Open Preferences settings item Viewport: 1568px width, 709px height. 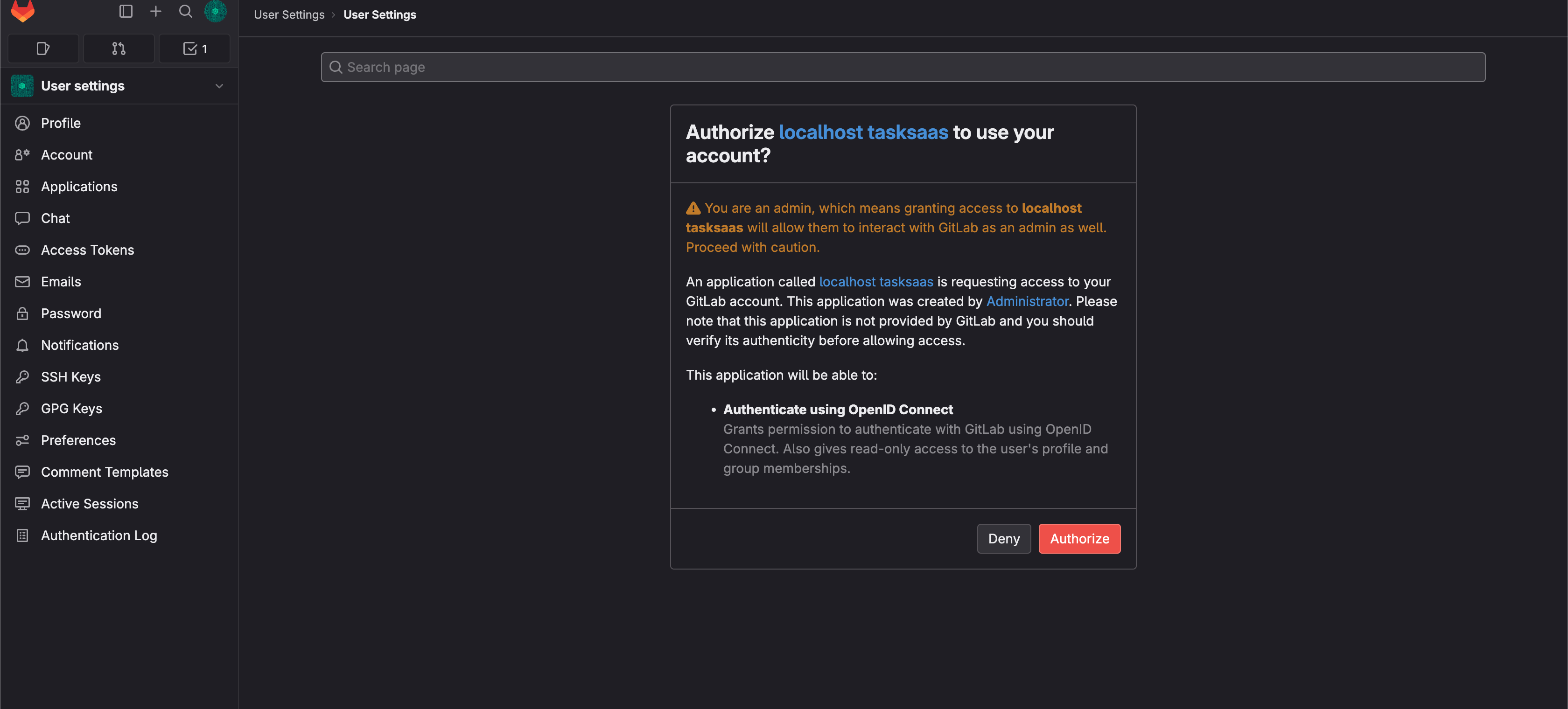point(78,440)
